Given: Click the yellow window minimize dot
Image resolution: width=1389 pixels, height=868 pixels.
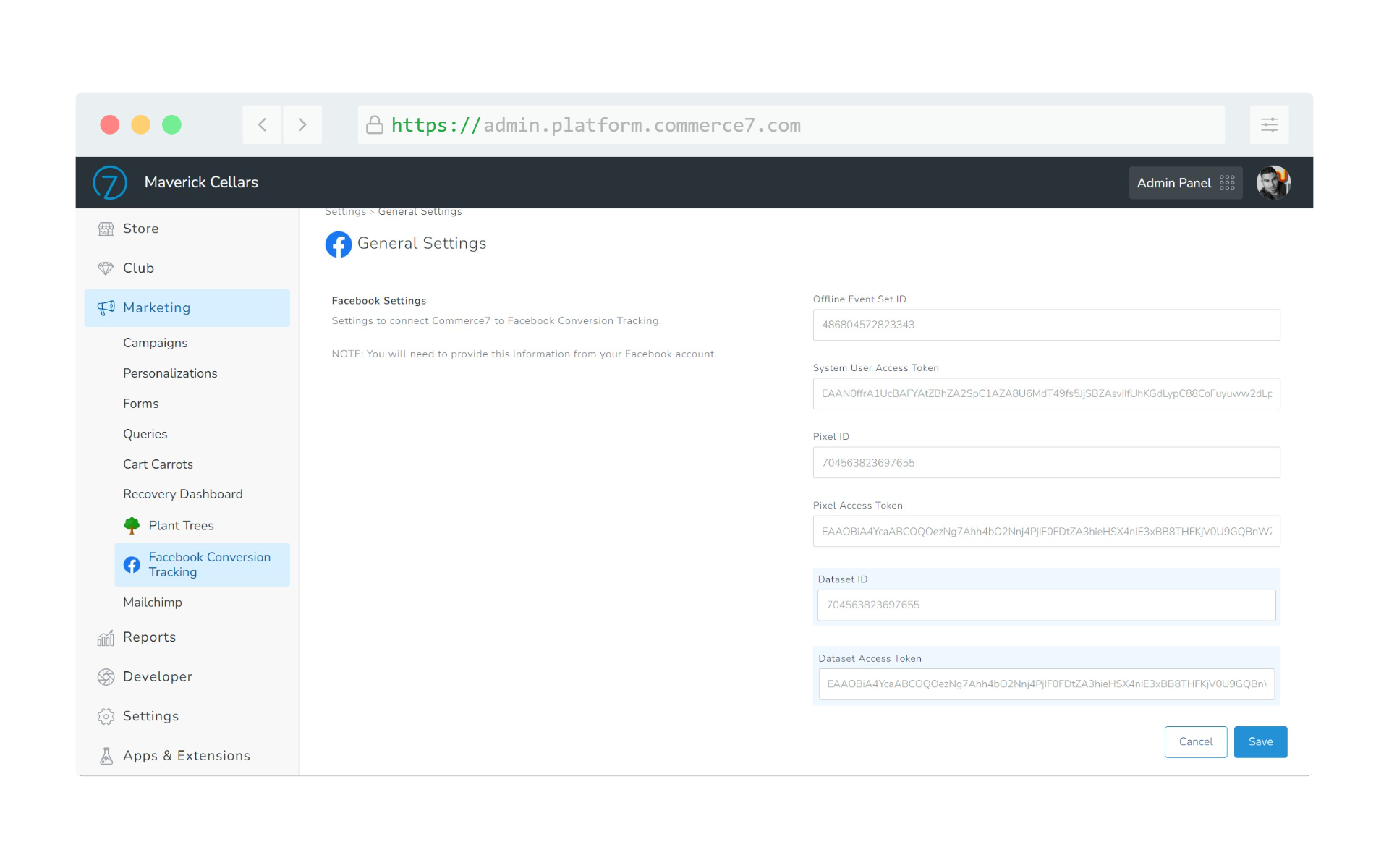Looking at the screenshot, I should (x=140, y=125).
